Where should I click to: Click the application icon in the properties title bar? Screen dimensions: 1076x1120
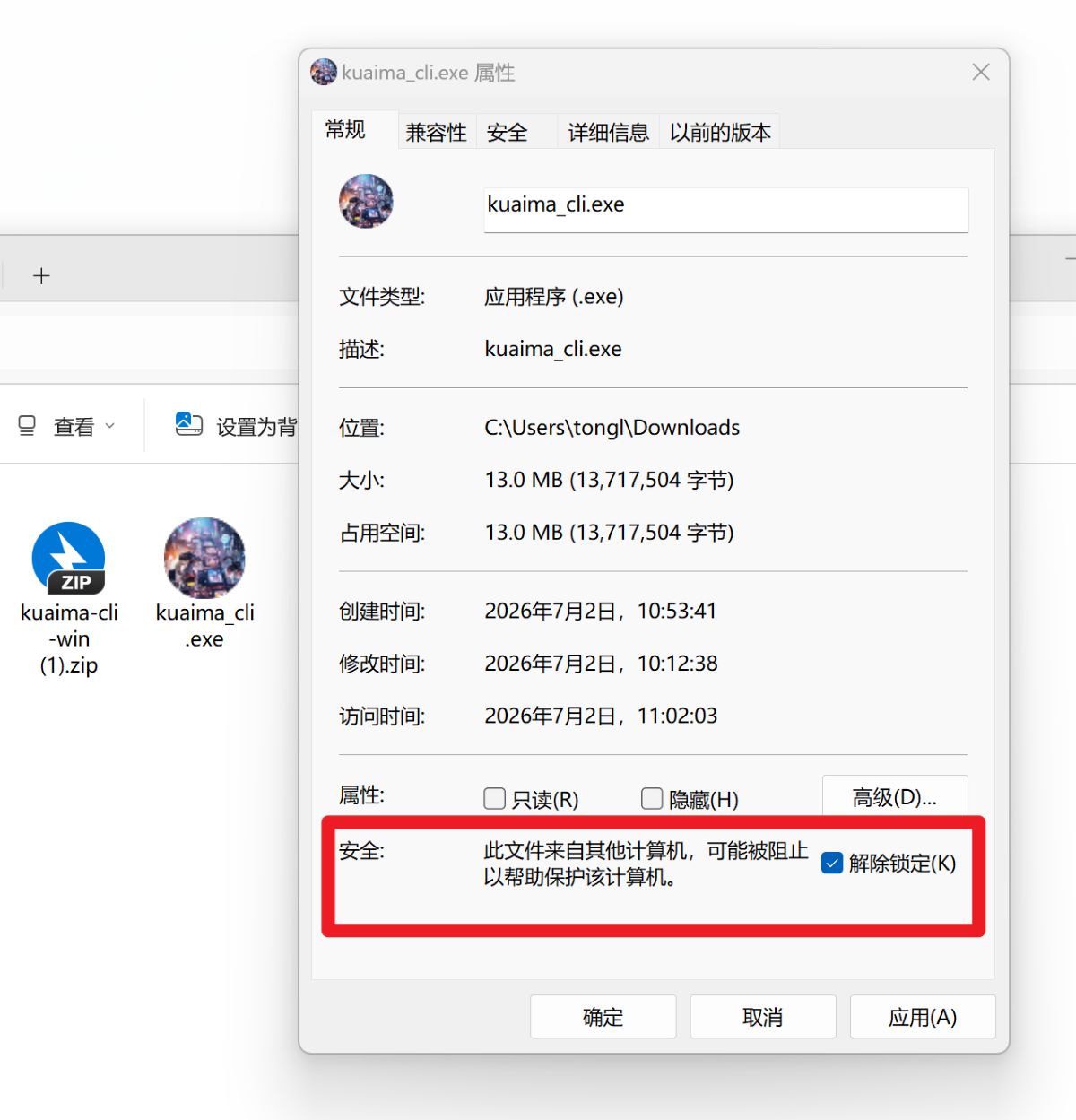click(324, 72)
